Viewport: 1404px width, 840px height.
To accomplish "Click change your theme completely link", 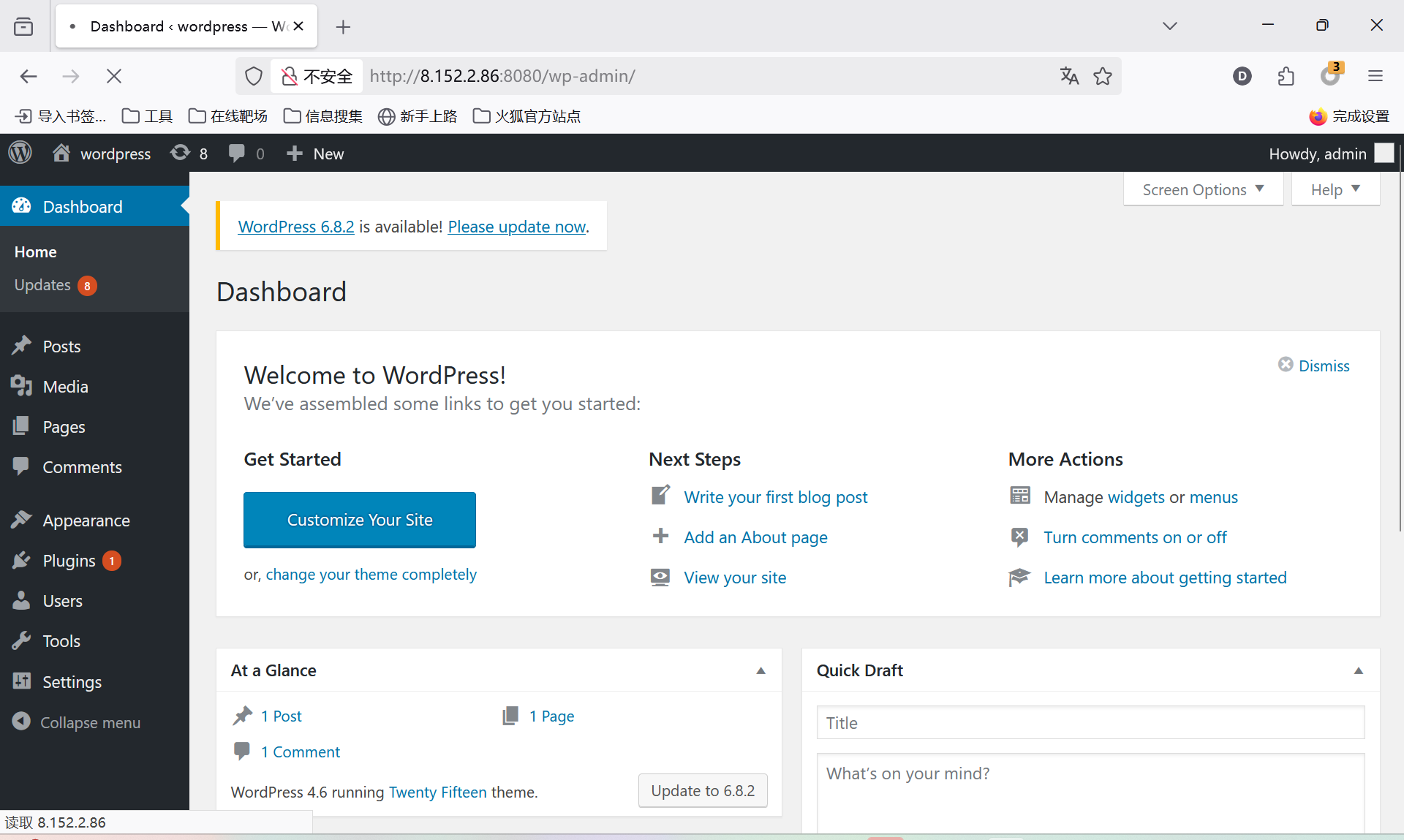I will pos(371,575).
